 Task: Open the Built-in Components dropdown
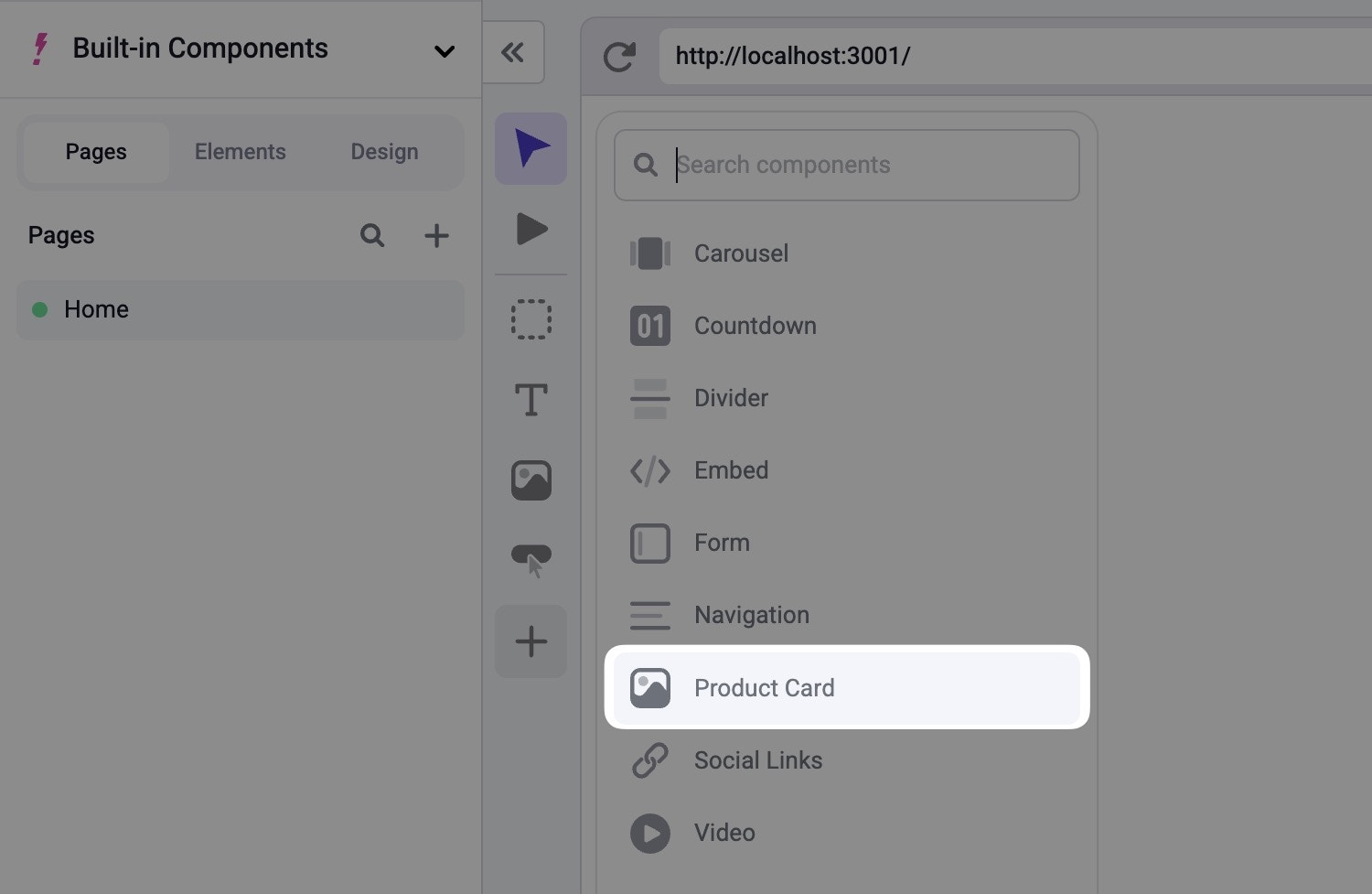click(x=445, y=52)
